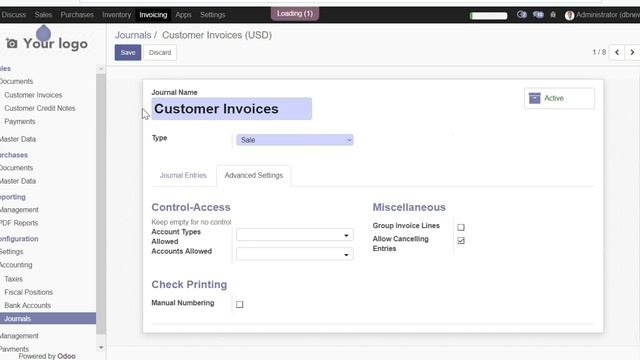Open the Administrator user menu

[x=602, y=15]
